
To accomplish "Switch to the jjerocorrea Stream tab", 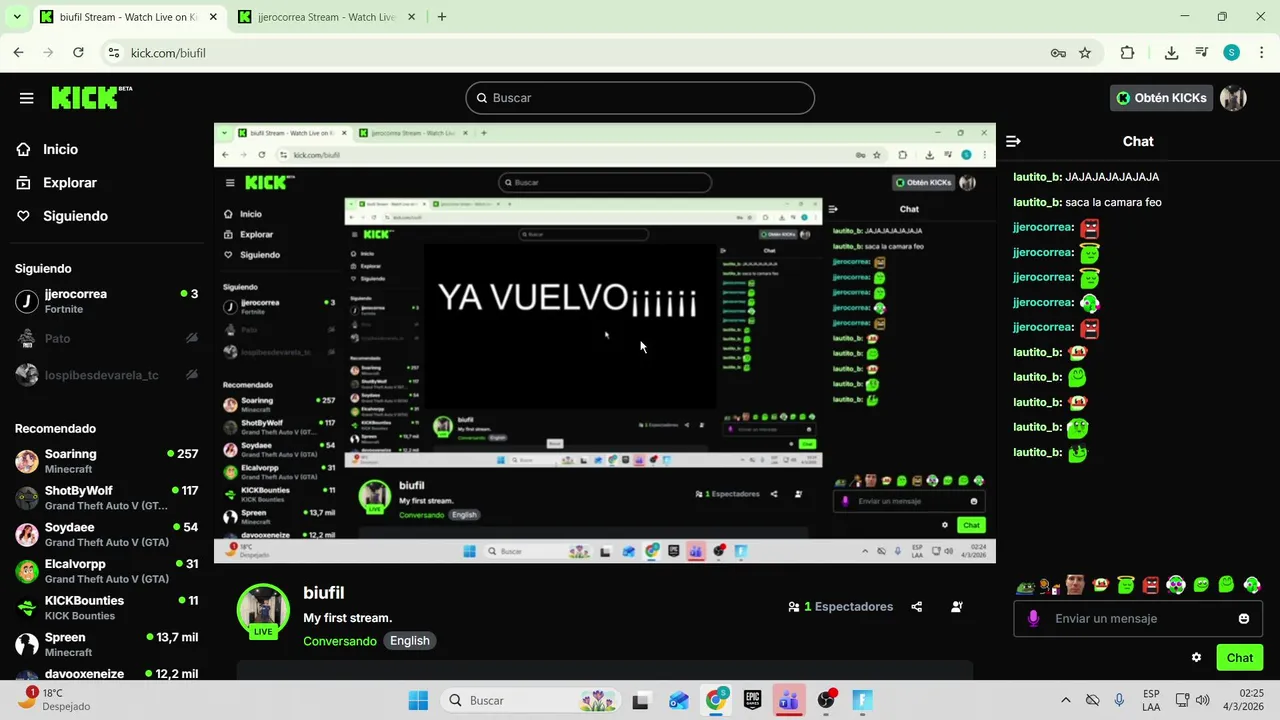I will 327,17.
